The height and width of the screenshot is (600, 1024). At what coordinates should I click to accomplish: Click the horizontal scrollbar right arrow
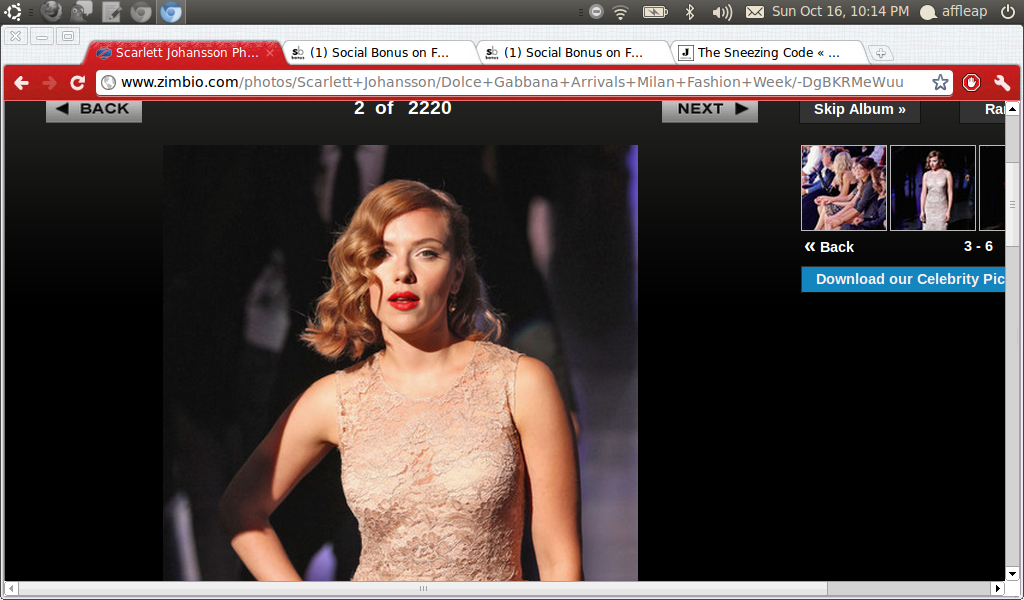coord(998,588)
